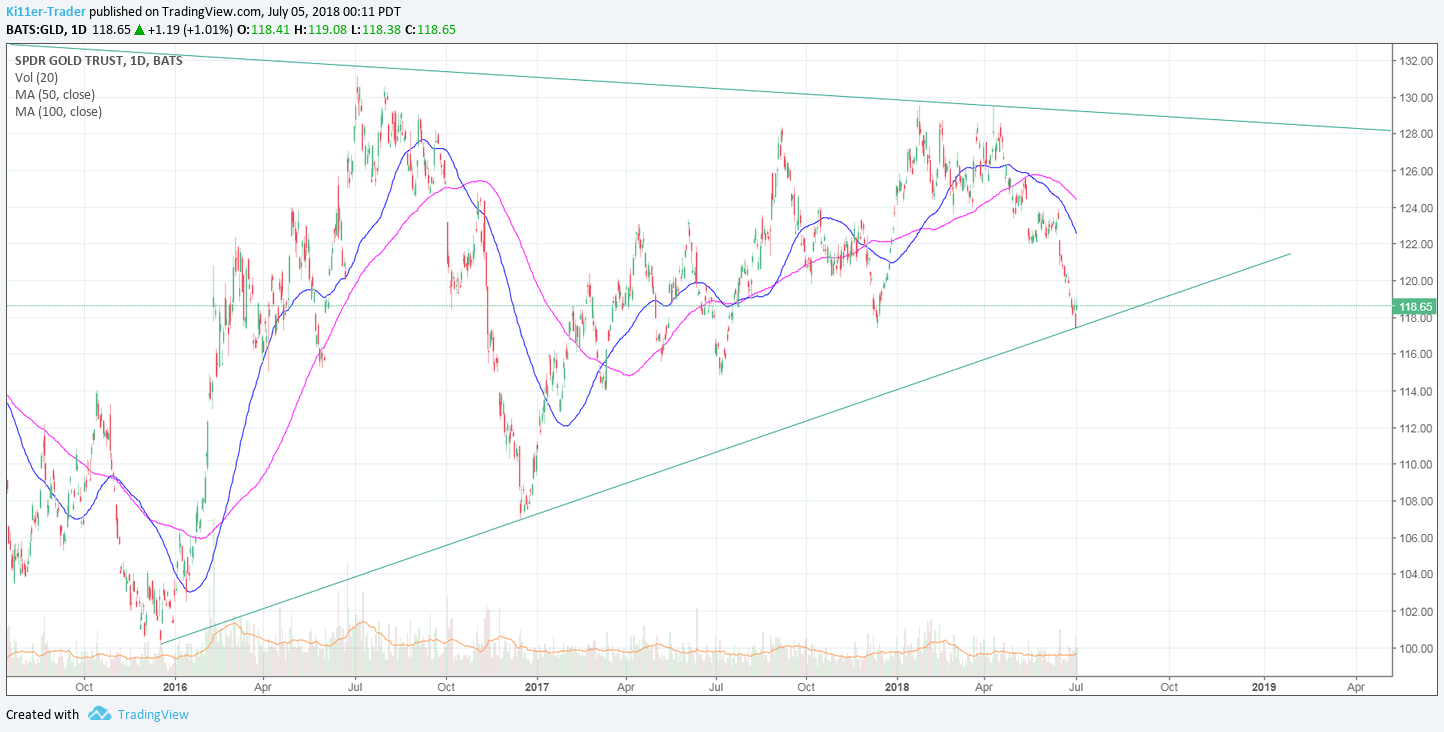Click the +1.19 (+1.01%) change value
The width and height of the screenshot is (1444, 732).
point(190,29)
